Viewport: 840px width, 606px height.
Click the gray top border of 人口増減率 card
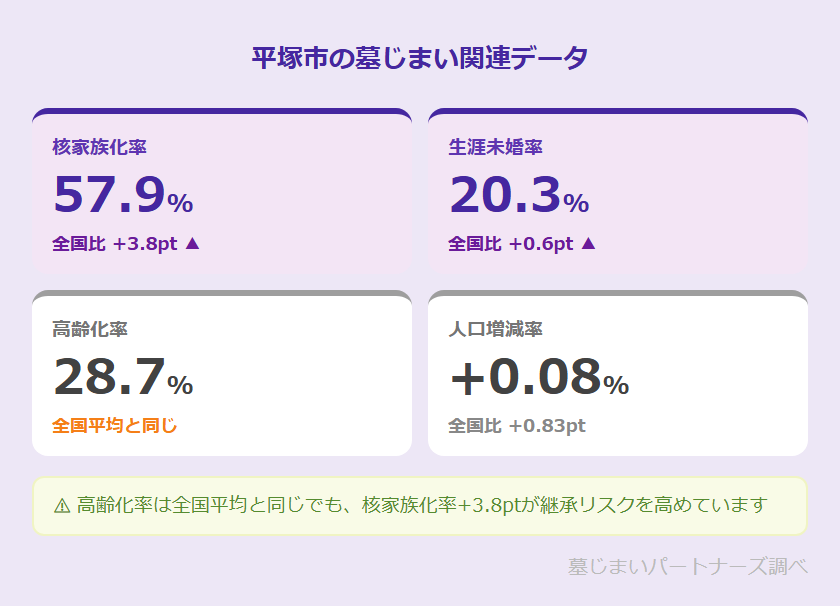pos(618,293)
